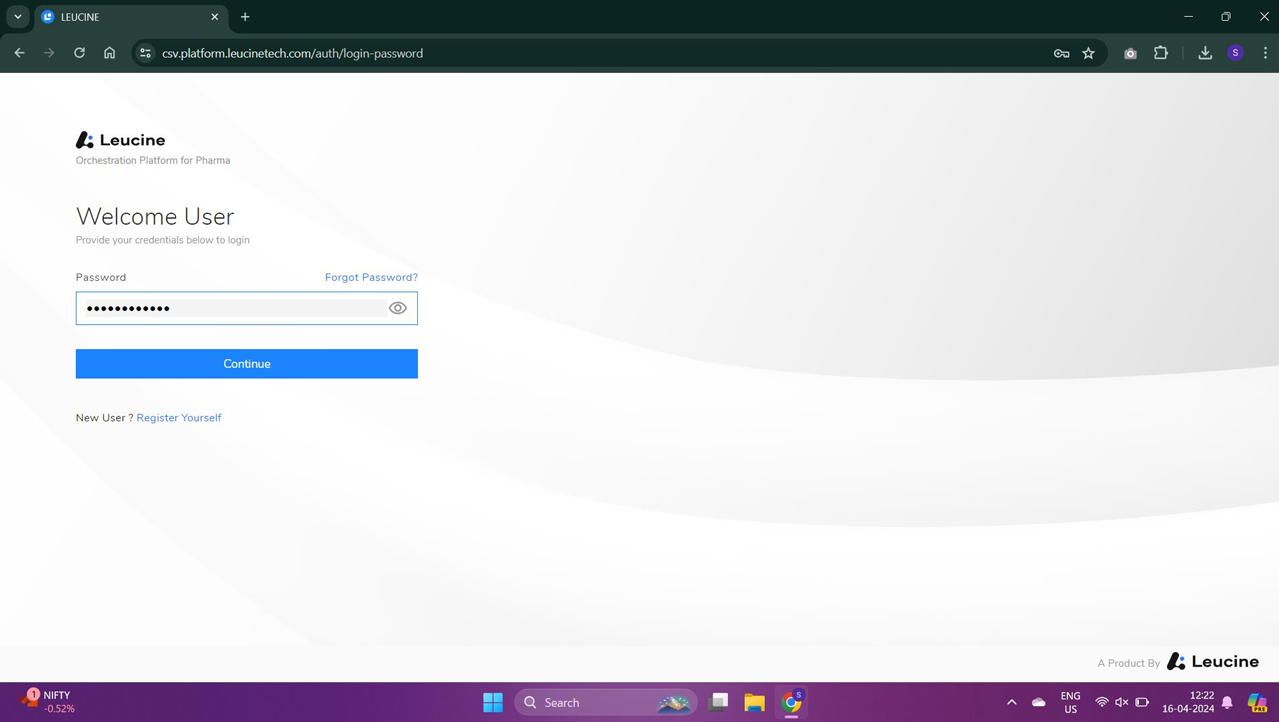Image resolution: width=1279 pixels, height=722 pixels.
Task: Open the browser Extensions puzzle icon
Action: (1160, 53)
